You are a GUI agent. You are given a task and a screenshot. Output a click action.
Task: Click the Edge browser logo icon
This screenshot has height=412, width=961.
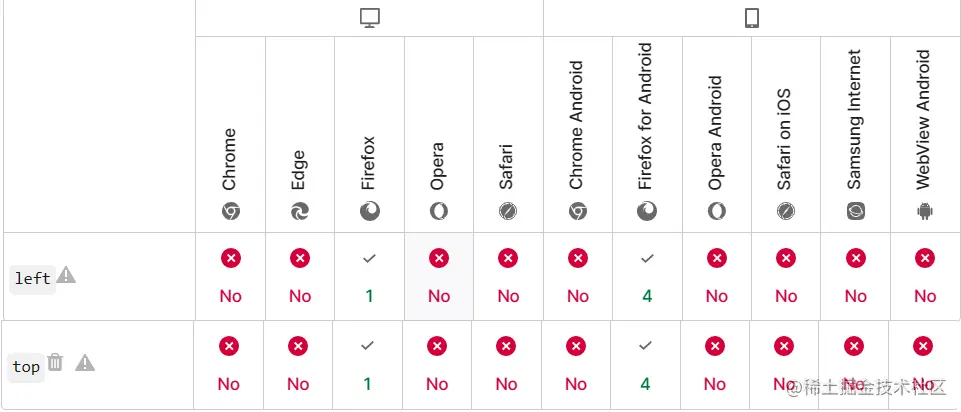[x=300, y=211]
